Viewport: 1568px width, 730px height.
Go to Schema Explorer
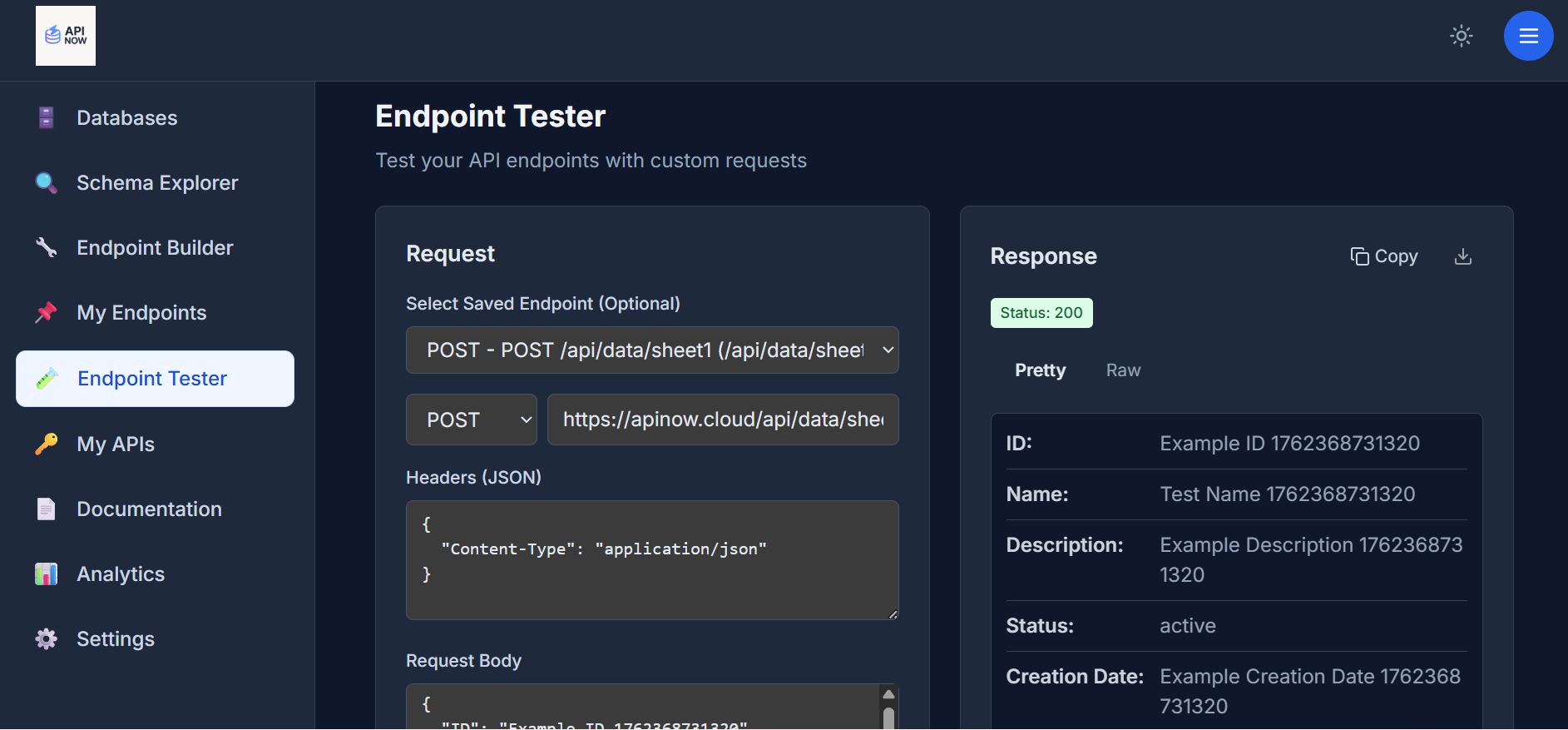click(156, 182)
